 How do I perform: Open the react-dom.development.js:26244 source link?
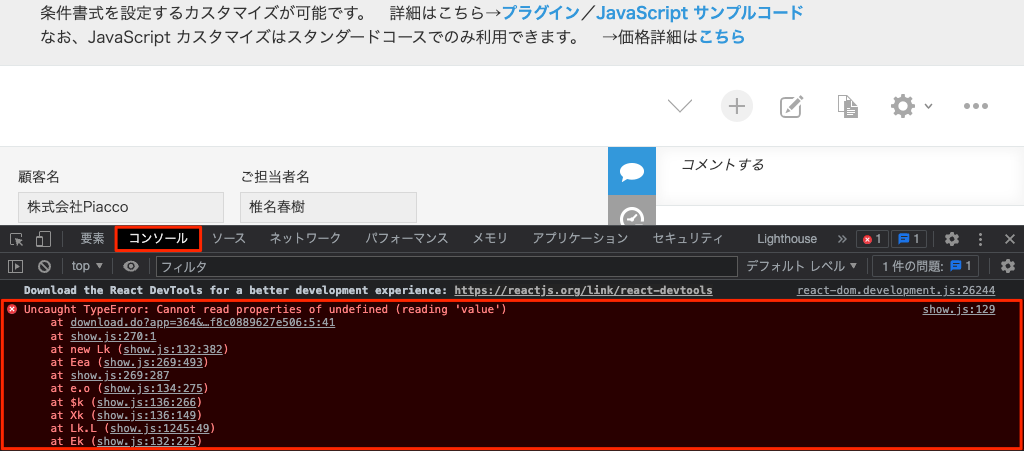[896, 290]
